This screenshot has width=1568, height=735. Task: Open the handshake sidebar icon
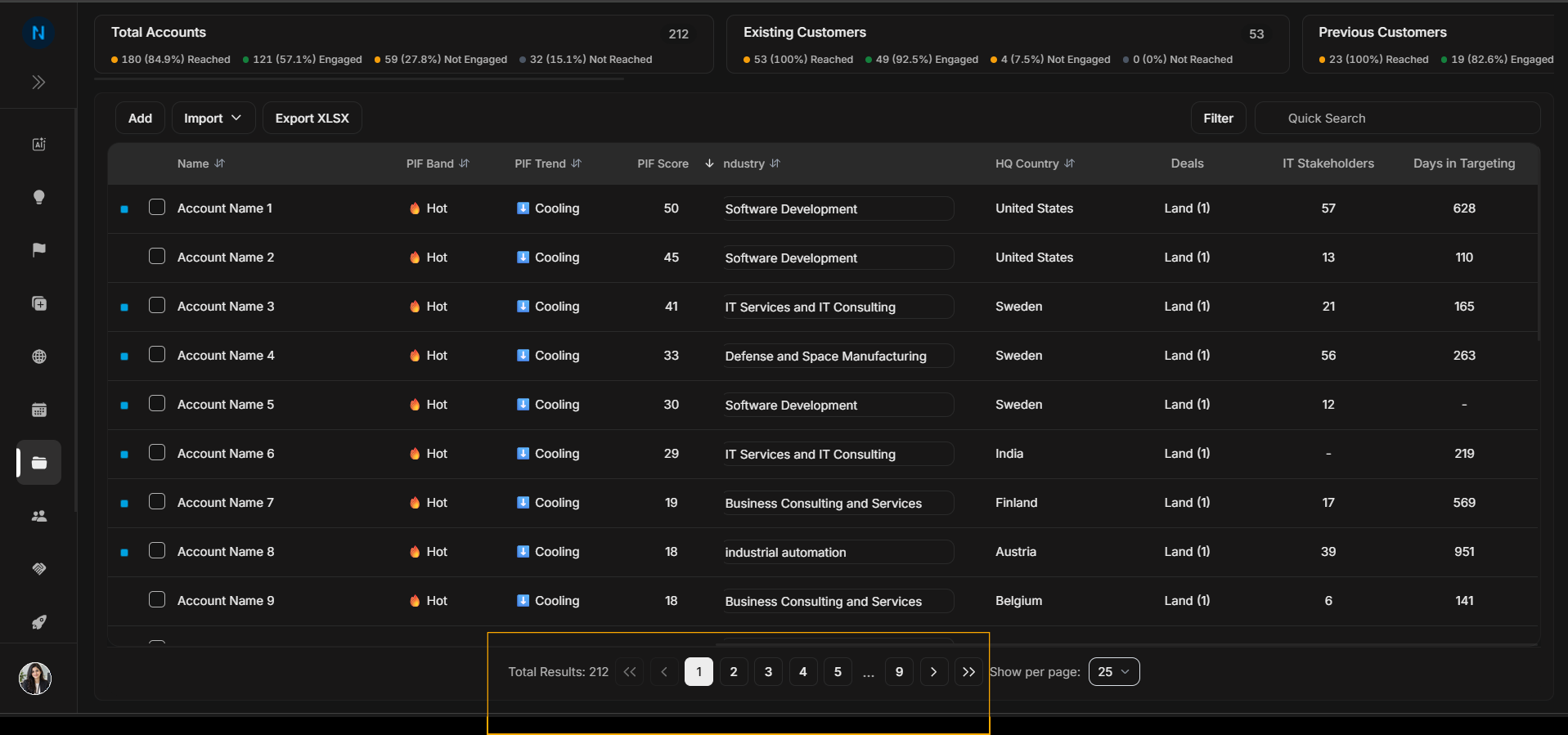pyautogui.click(x=38, y=569)
